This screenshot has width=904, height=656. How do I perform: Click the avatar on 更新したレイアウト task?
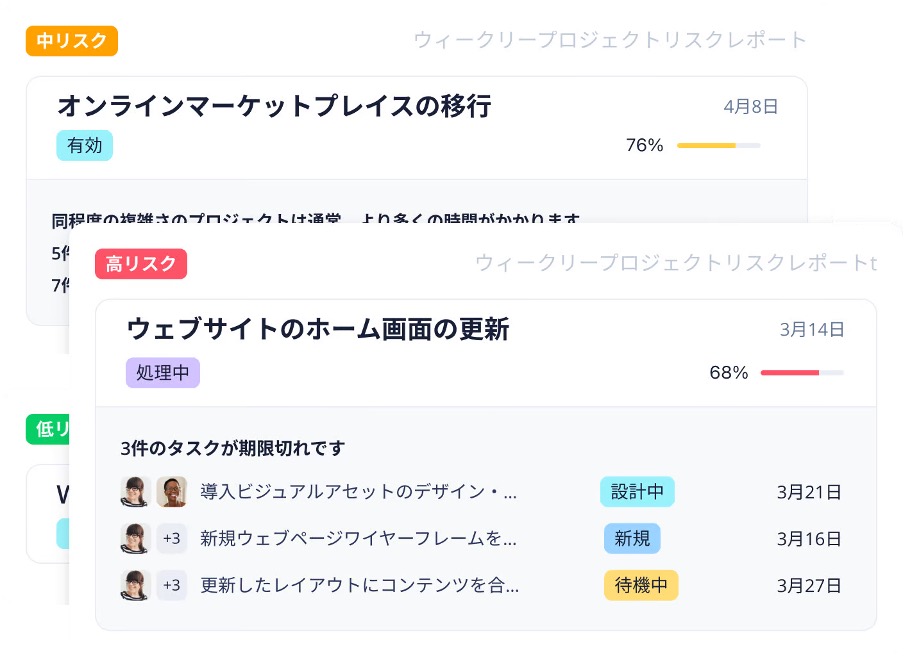[135, 586]
